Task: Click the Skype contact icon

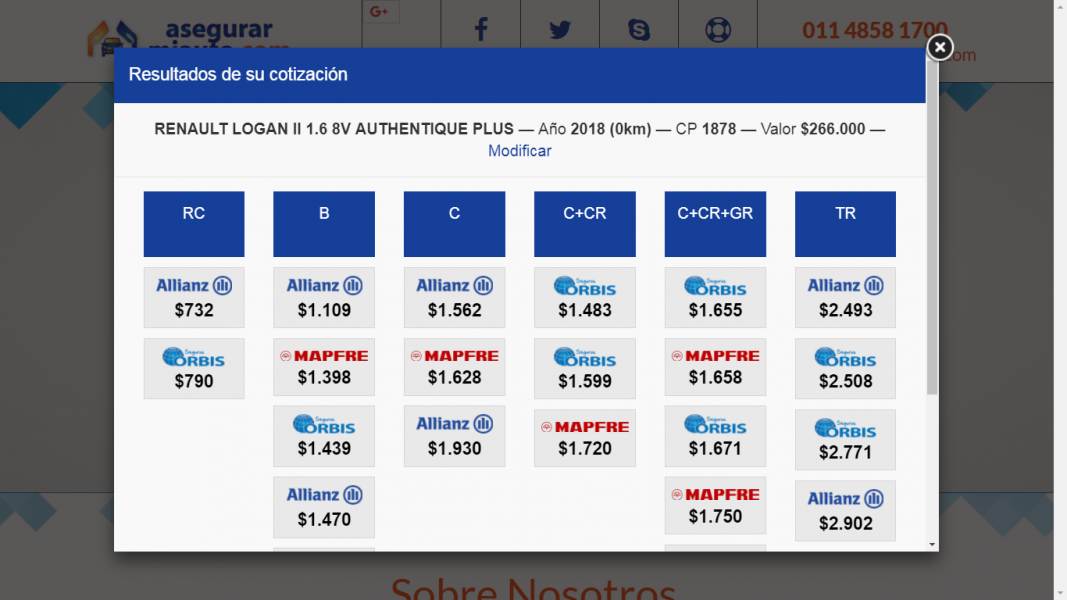Action: point(639,30)
